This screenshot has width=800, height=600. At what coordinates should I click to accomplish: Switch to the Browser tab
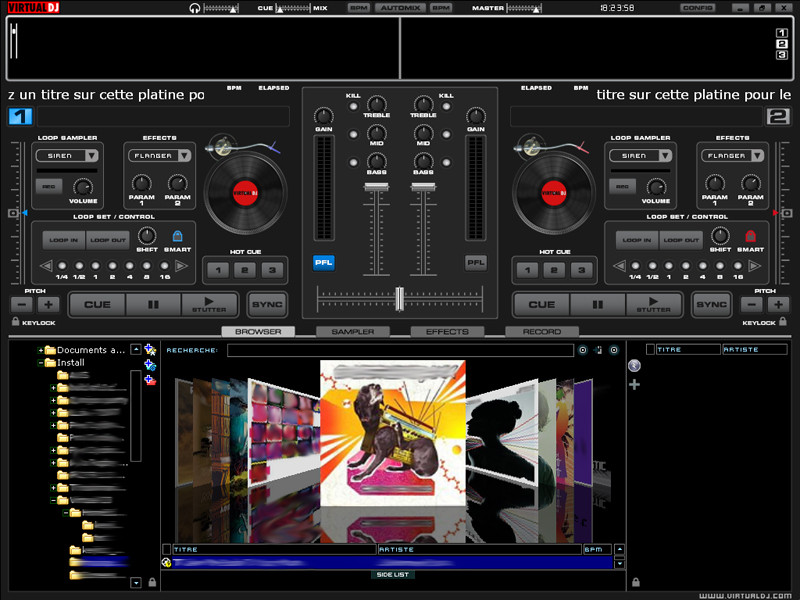[x=258, y=332]
